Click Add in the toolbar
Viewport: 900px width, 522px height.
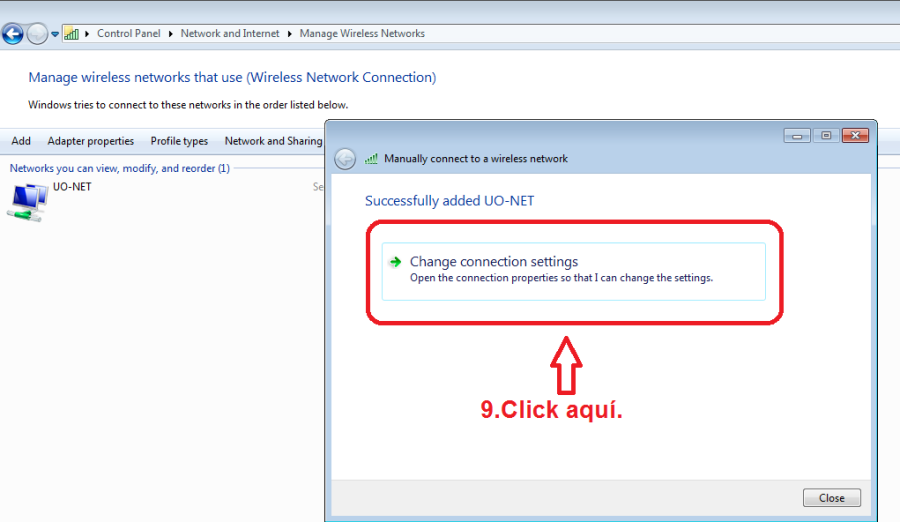click(21, 141)
